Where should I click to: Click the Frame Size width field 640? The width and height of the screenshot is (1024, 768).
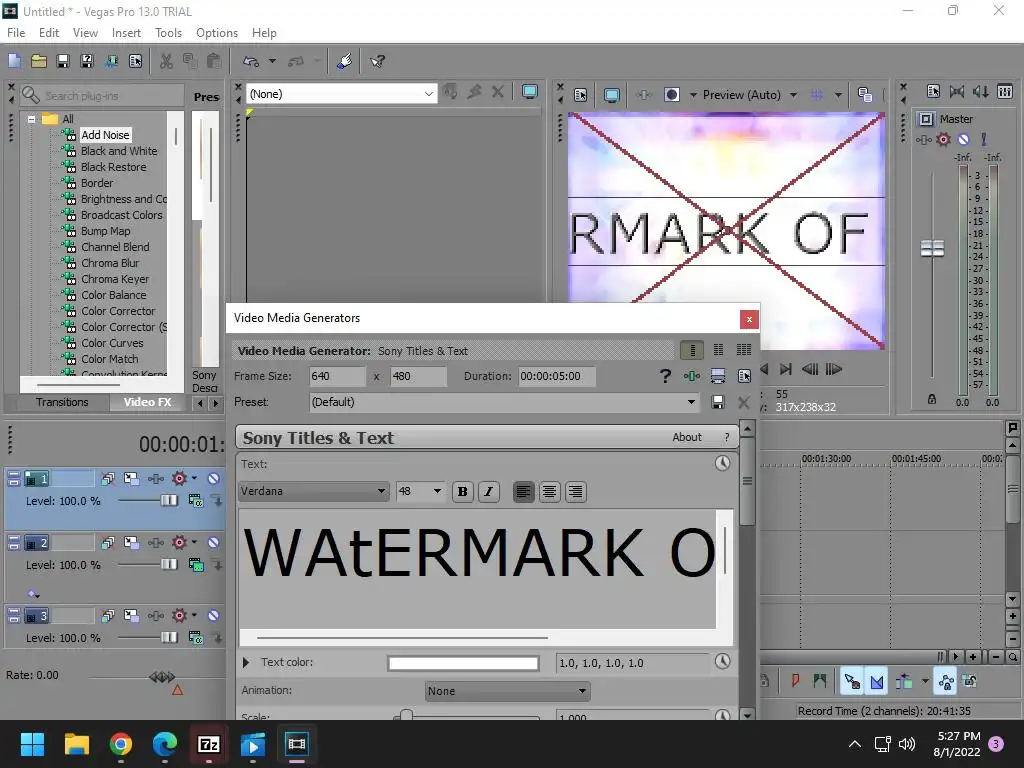point(338,376)
